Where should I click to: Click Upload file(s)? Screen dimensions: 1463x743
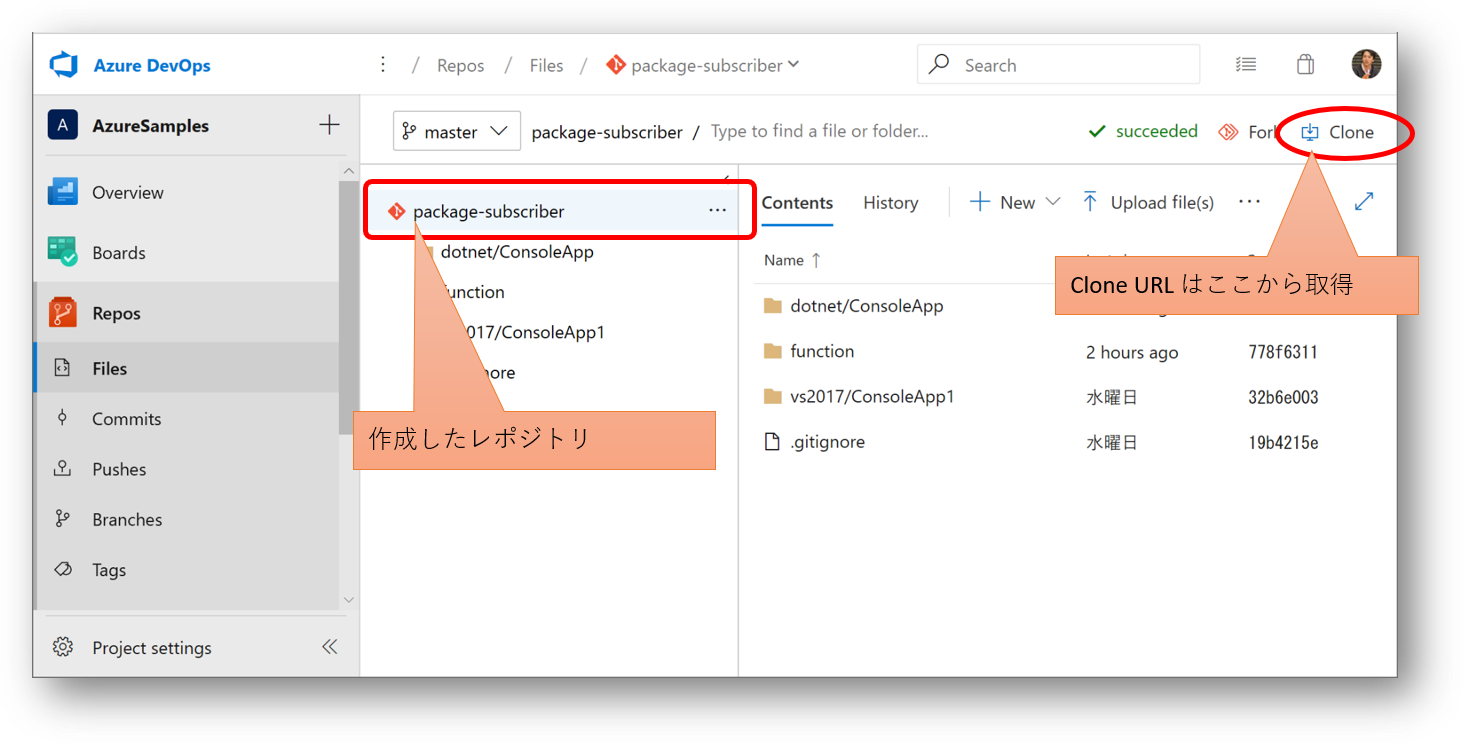(x=1148, y=202)
